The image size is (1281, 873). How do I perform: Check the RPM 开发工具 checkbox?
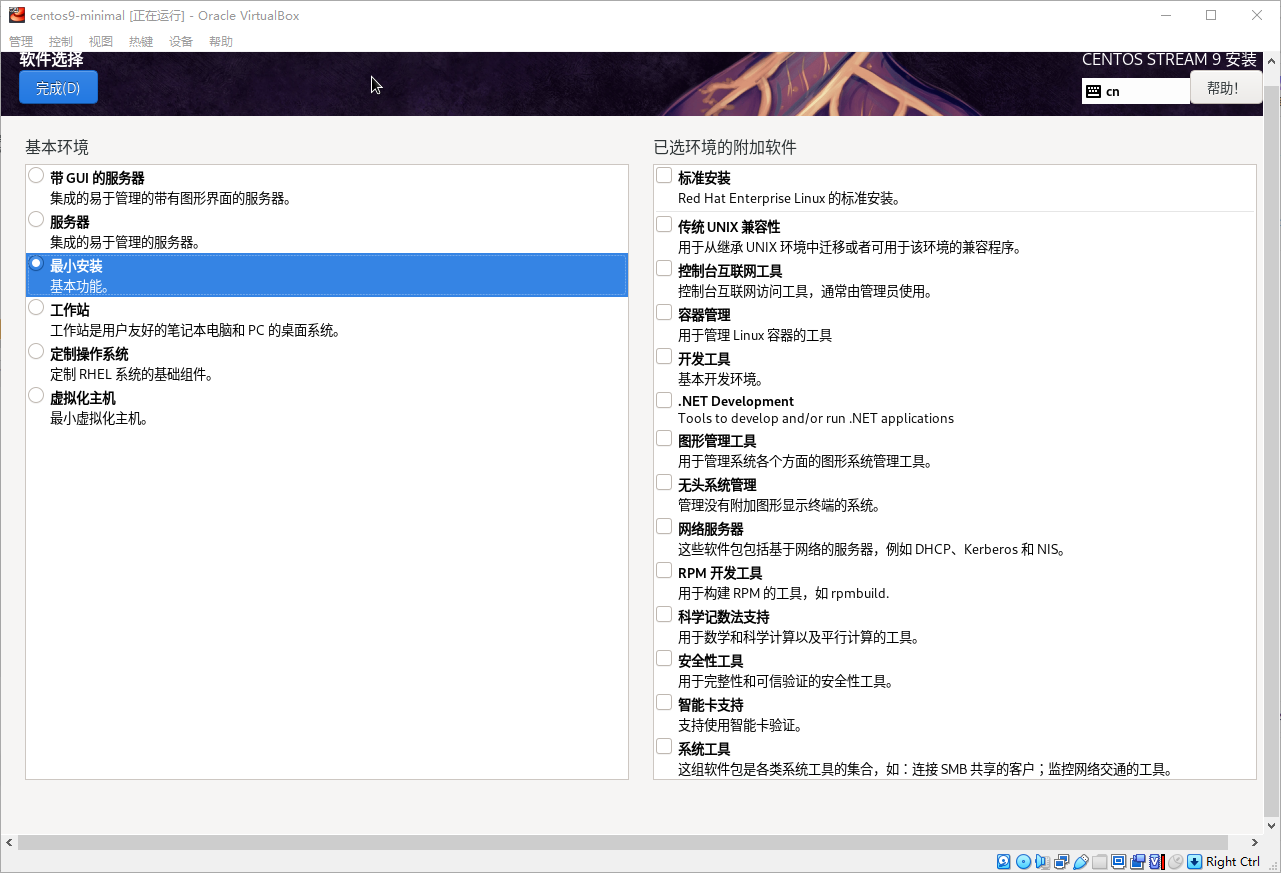click(664, 571)
